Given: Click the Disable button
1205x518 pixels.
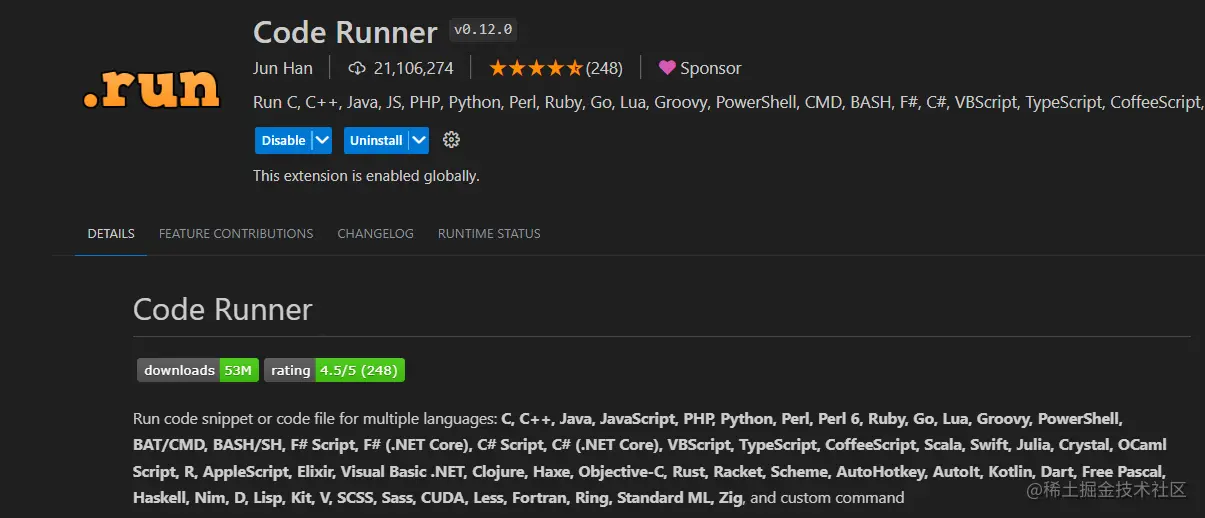Looking at the screenshot, I should point(283,140).
